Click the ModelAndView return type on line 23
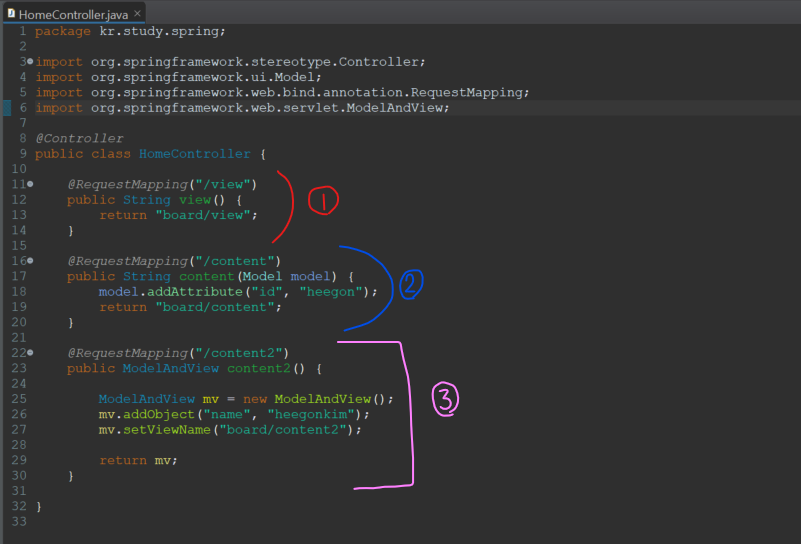 coord(171,368)
